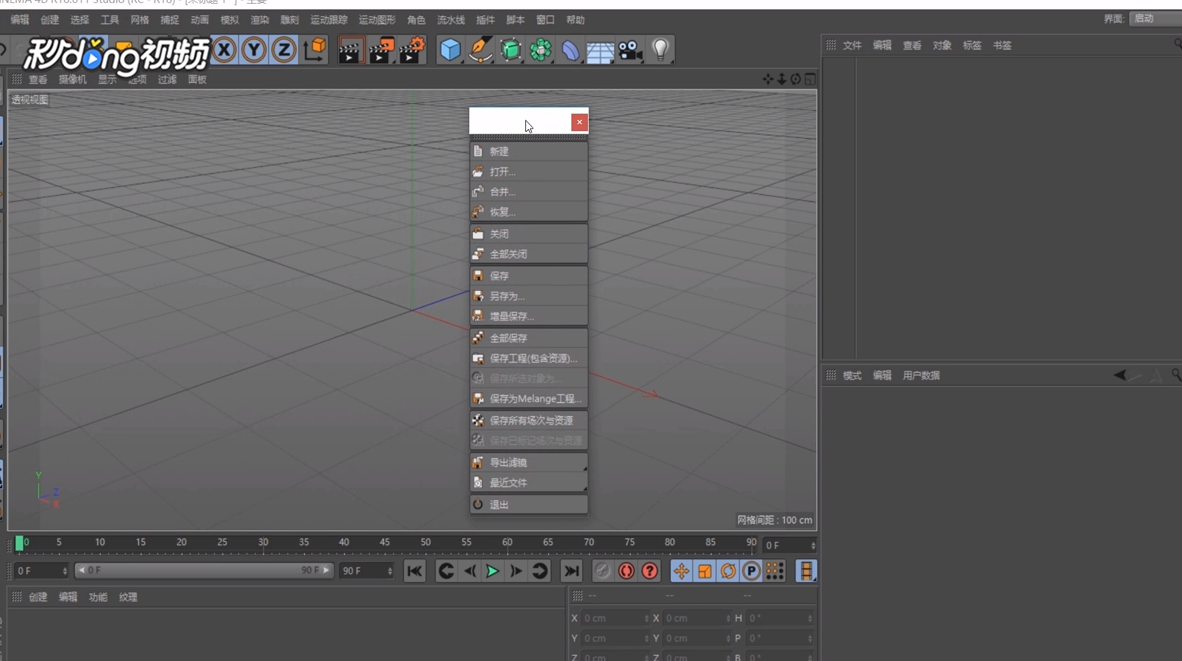
Task: Add a cube primitive object
Action: coord(450,50)
